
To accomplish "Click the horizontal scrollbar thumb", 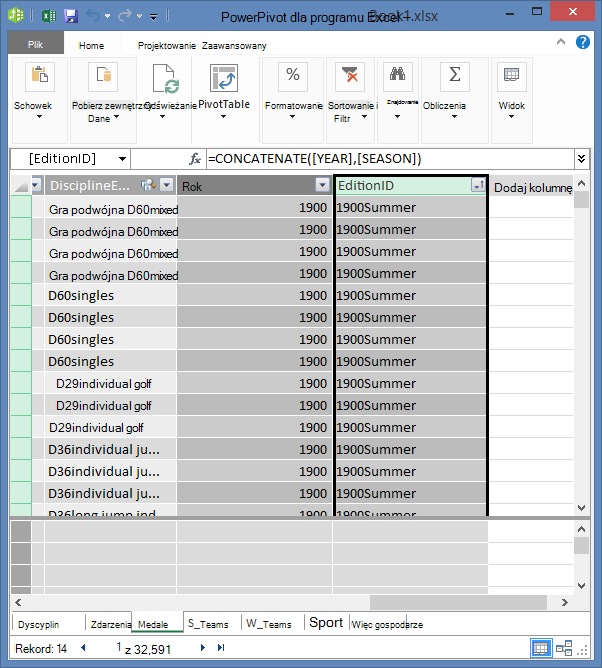I will coord(458,602).
